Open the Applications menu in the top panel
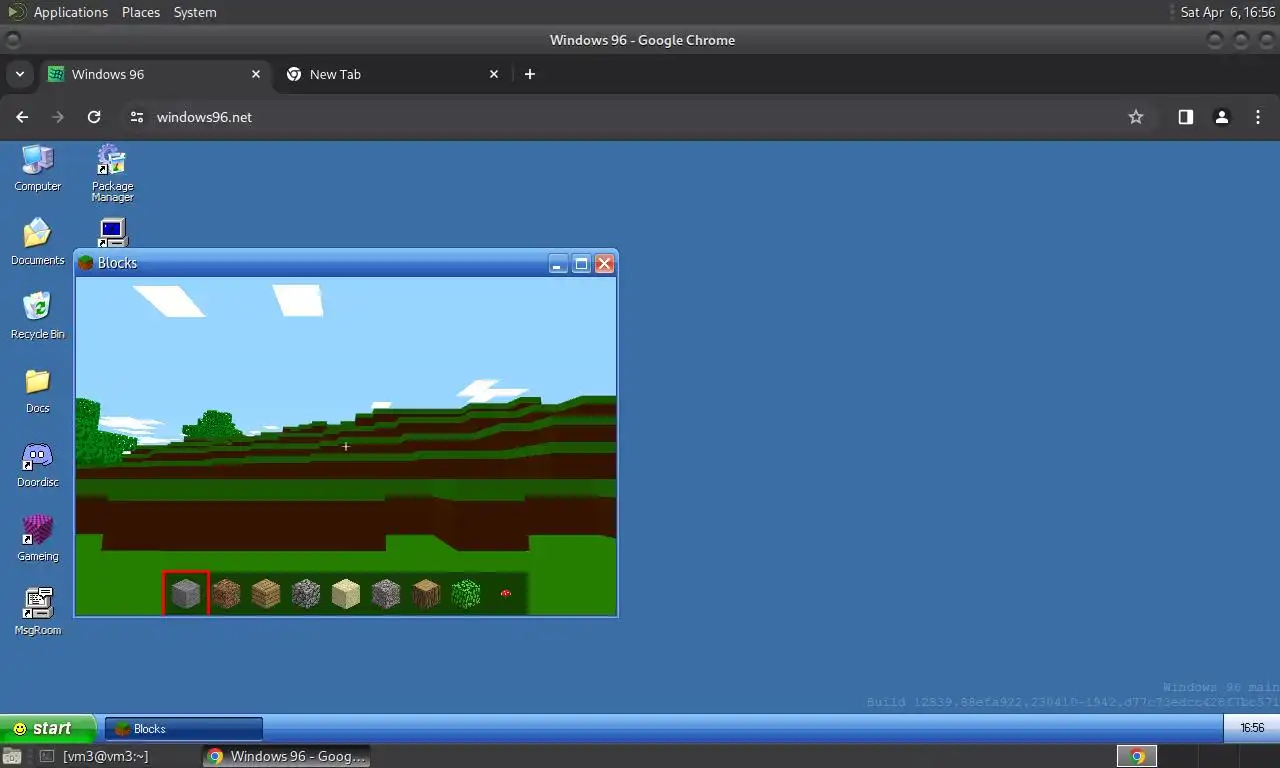Screen dimensions: 1280x768 pyautogui.click(x=70, y=12)
